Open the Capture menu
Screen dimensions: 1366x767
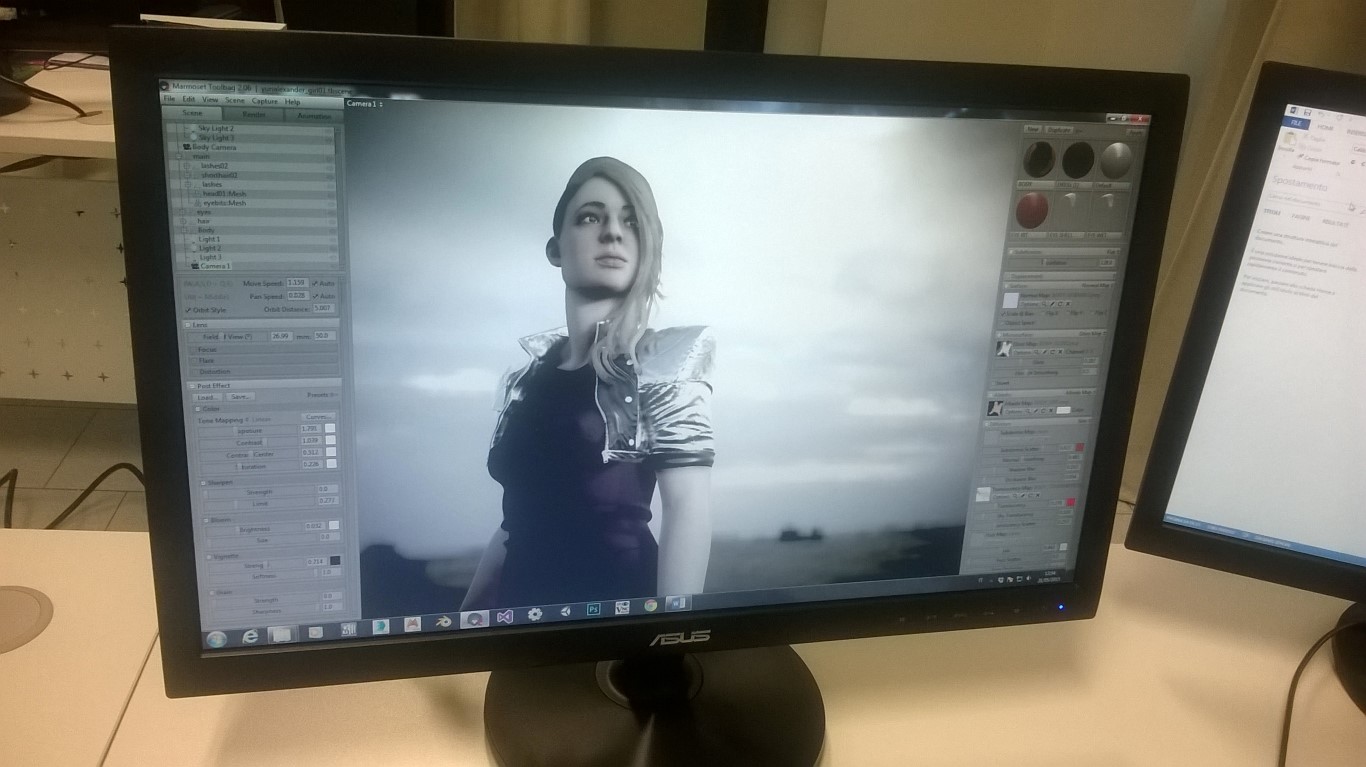pos(265,101)
